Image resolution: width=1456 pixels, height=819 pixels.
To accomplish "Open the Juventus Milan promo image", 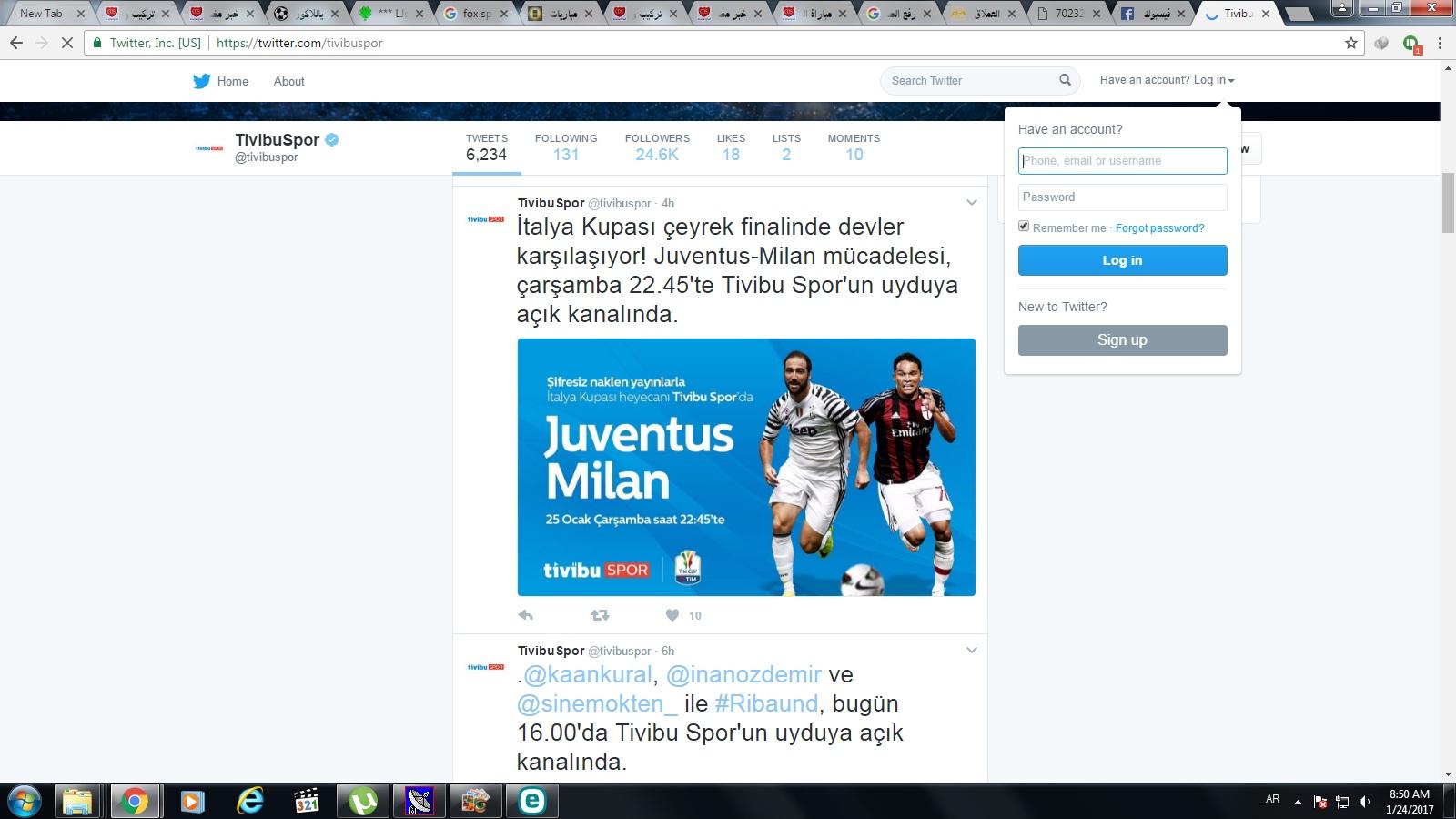I will point(746,467).
